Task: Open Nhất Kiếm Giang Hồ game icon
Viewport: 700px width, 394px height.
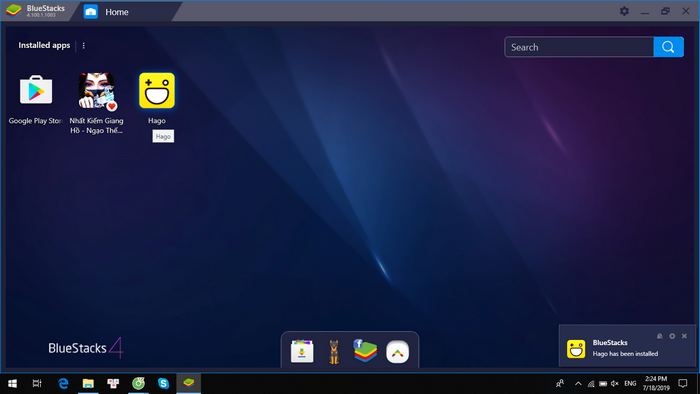Action: click(x=96, y=91)
